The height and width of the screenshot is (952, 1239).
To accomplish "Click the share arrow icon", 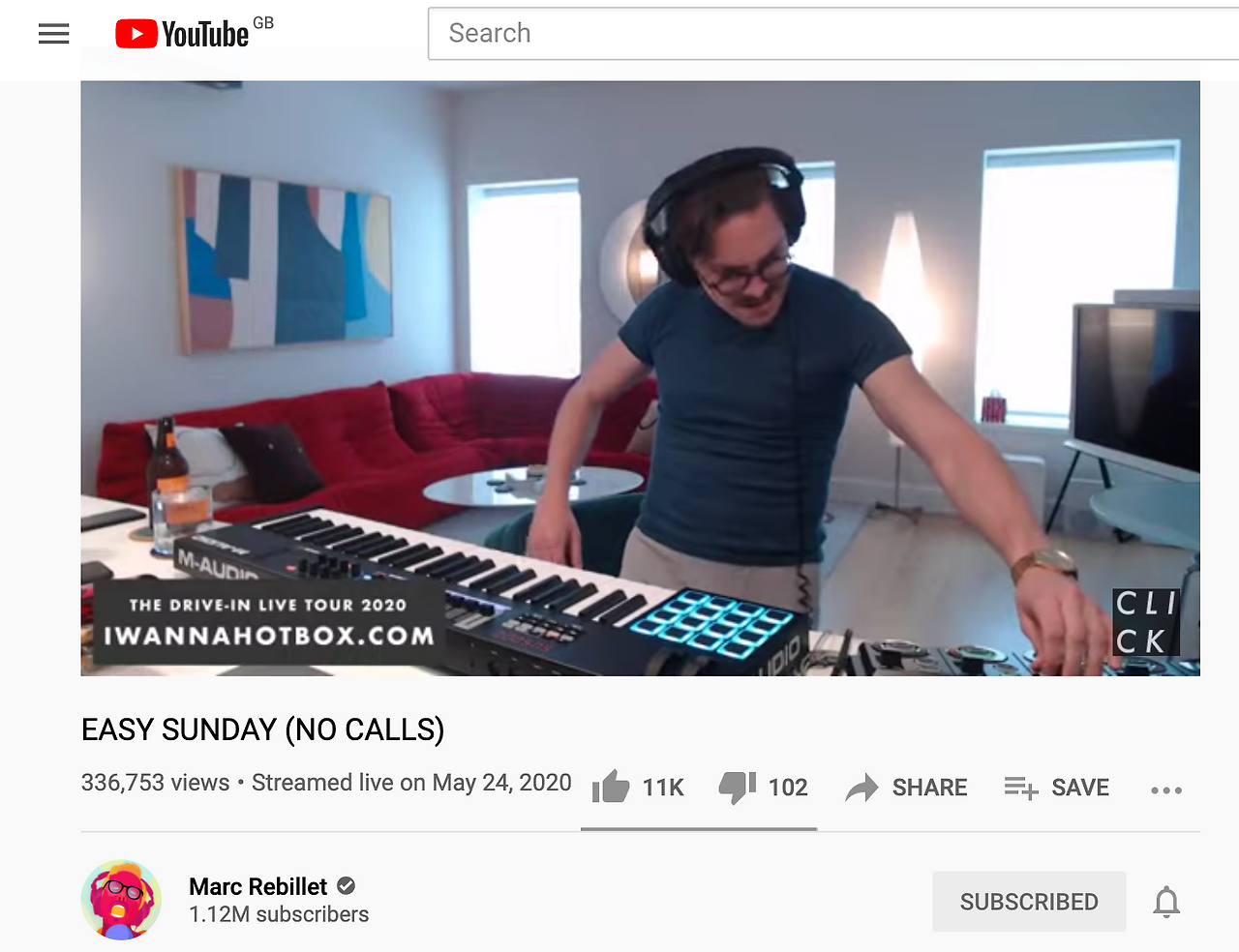I will (861, 788).
